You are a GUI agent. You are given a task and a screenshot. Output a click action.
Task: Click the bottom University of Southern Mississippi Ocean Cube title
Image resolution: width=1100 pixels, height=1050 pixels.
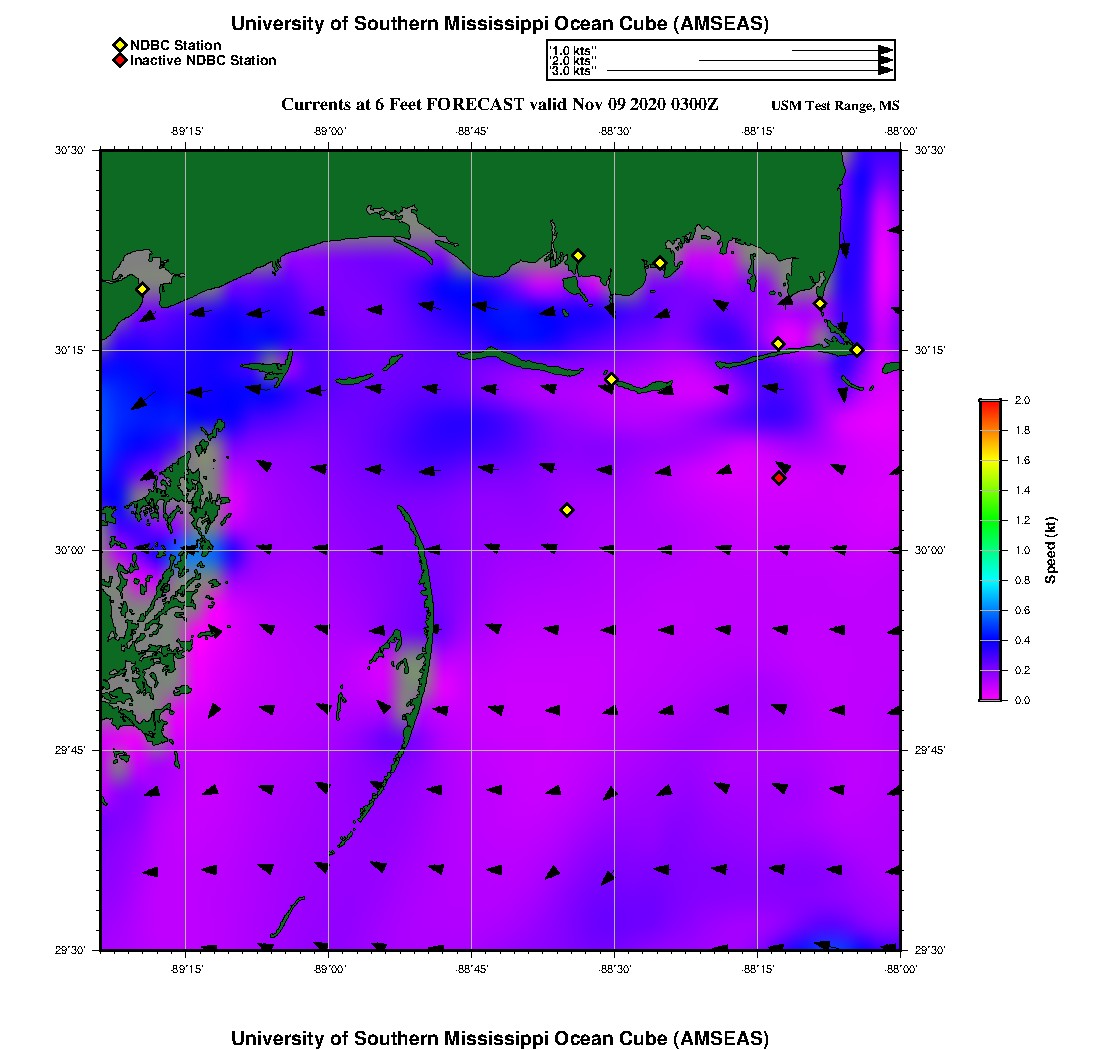(499, 1038)
